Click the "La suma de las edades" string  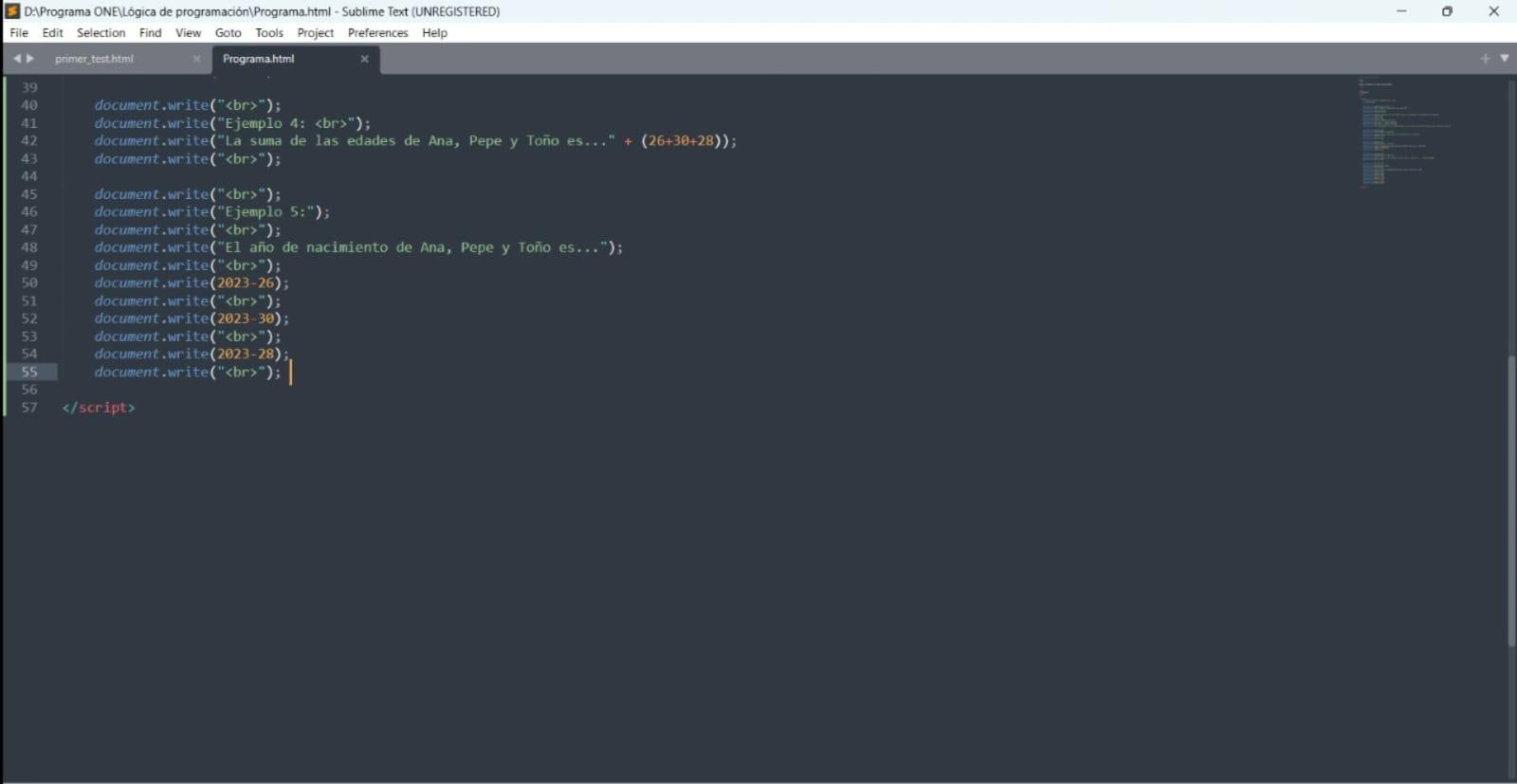pyautogui.click(x=416, y=140)
